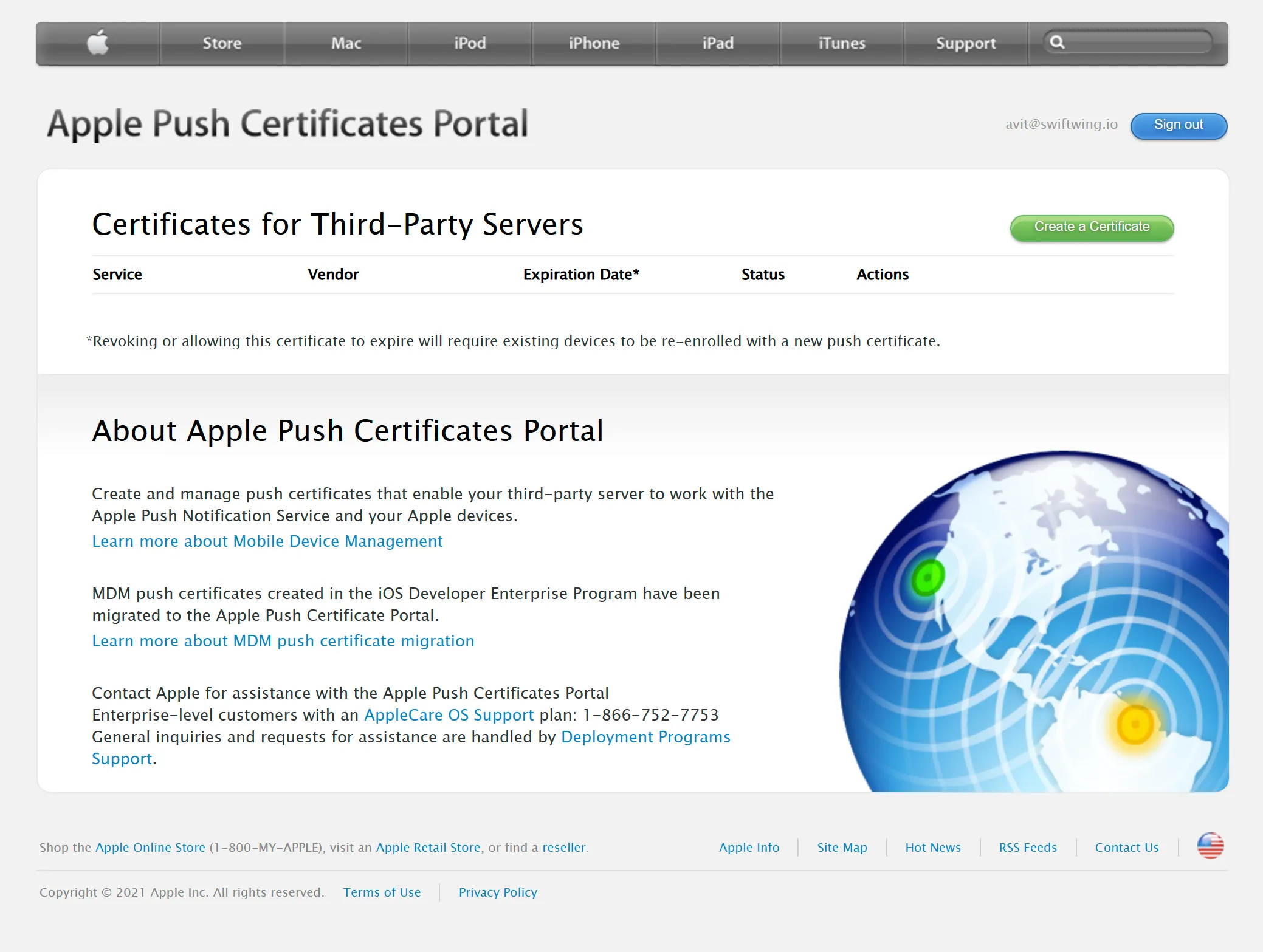This screenshot has width=1263, height=952.
Task: Open Learn more about MDM push certificate migration
Action: pyautogui.click(x=283, y=641)
